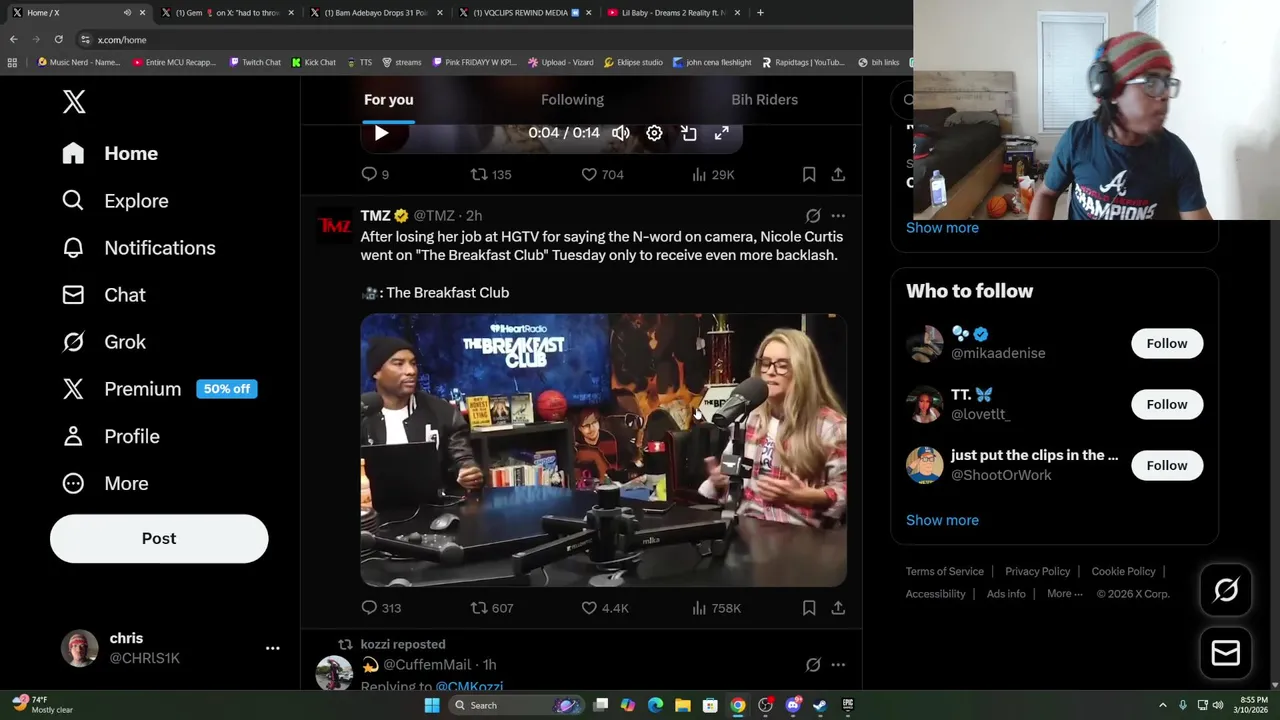The image size is (1280, 720).
Task: Switch to Bam Adebayo Drops 31 tab
Action: [378, 13]
